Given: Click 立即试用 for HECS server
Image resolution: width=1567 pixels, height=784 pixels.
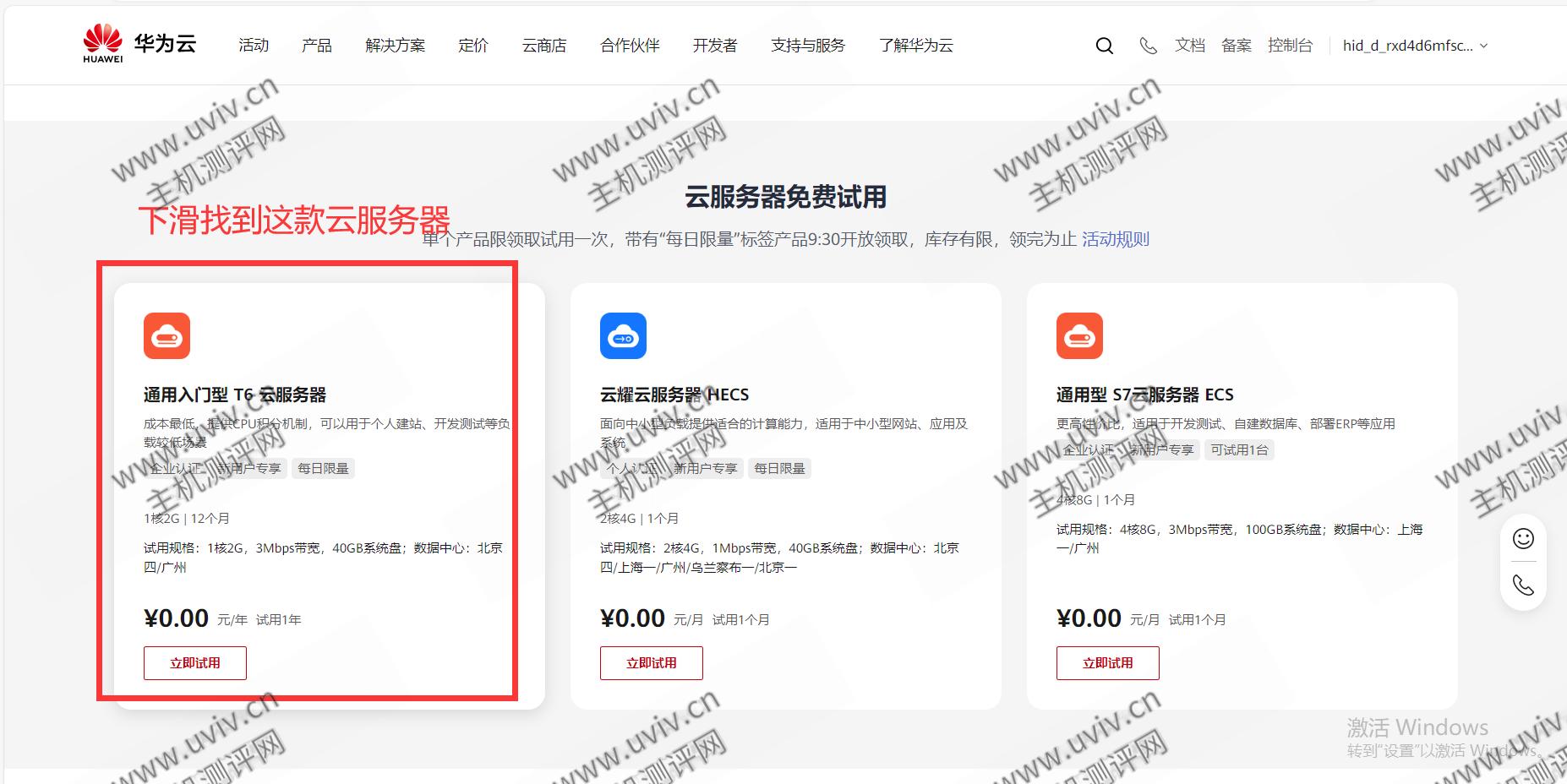Looking at the screenshot, I should pyautogui.click(x=652, y=663).
